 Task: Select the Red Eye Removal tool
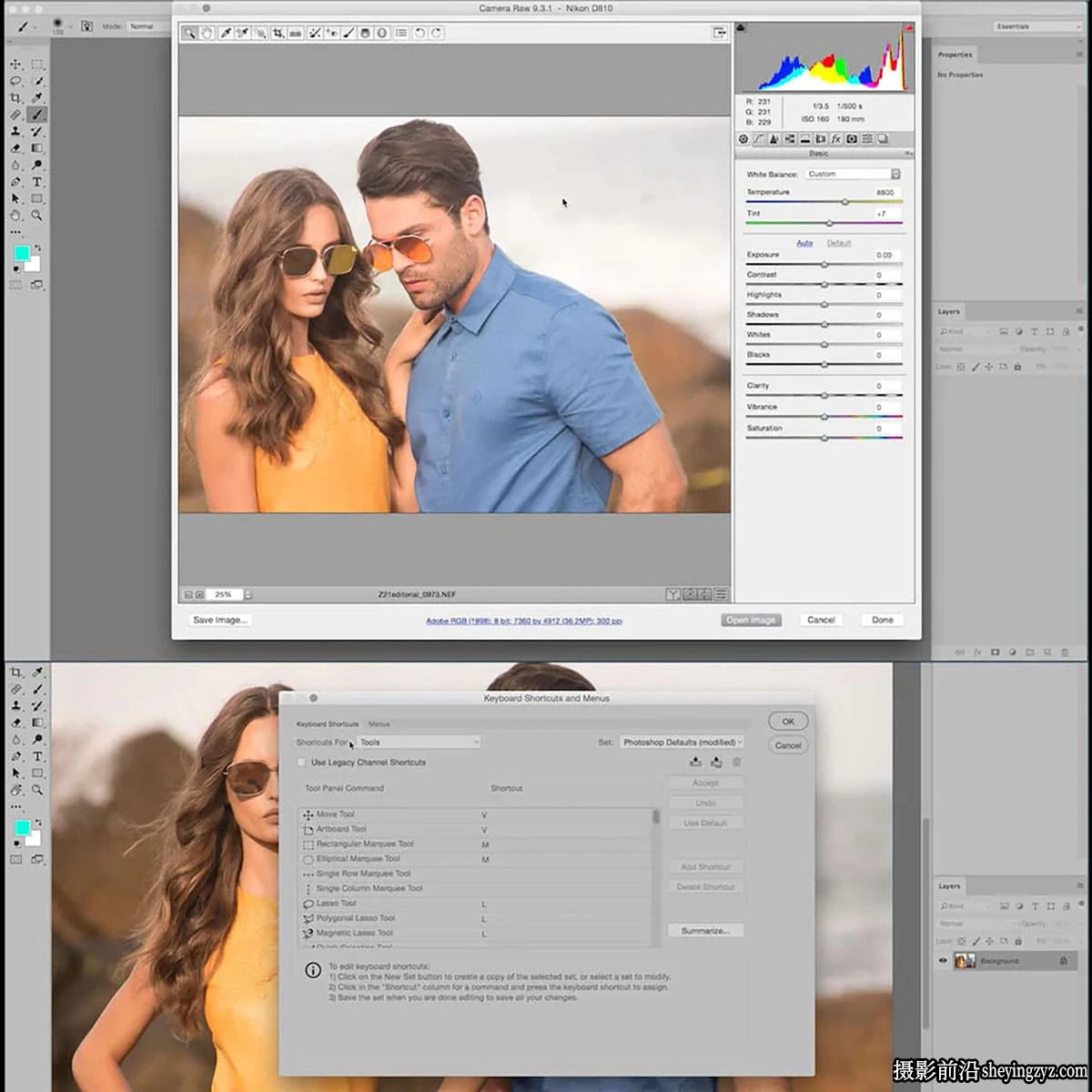(331, 33)
